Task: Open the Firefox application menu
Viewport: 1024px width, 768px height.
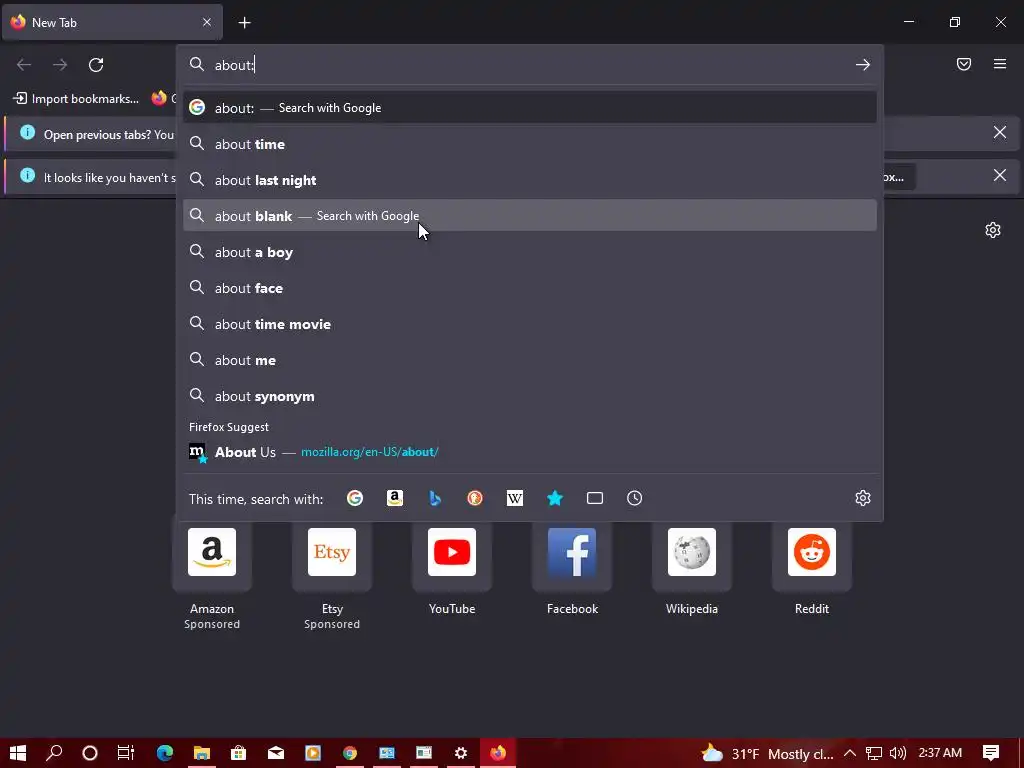Action: click(1000, 64)
